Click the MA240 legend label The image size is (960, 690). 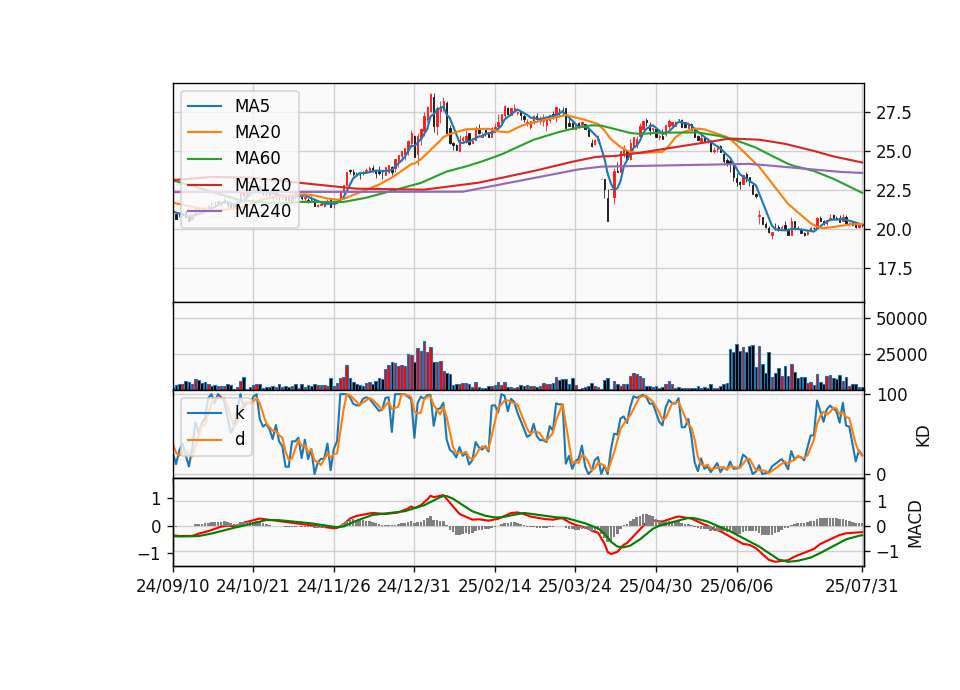(263, 211)
